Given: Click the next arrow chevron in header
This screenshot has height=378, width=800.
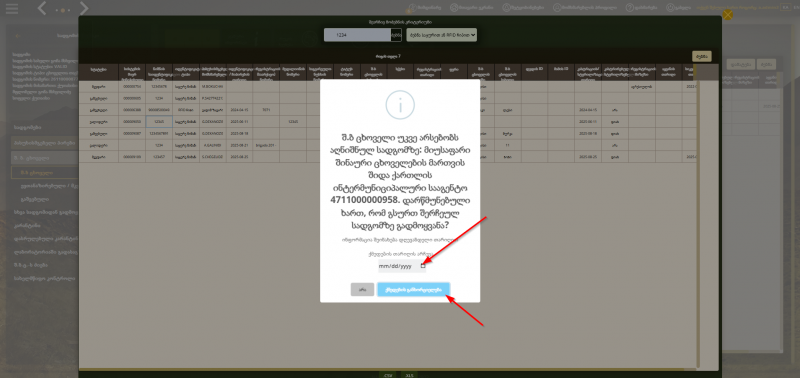Looking at the screenshot, I should pos(84,8).
